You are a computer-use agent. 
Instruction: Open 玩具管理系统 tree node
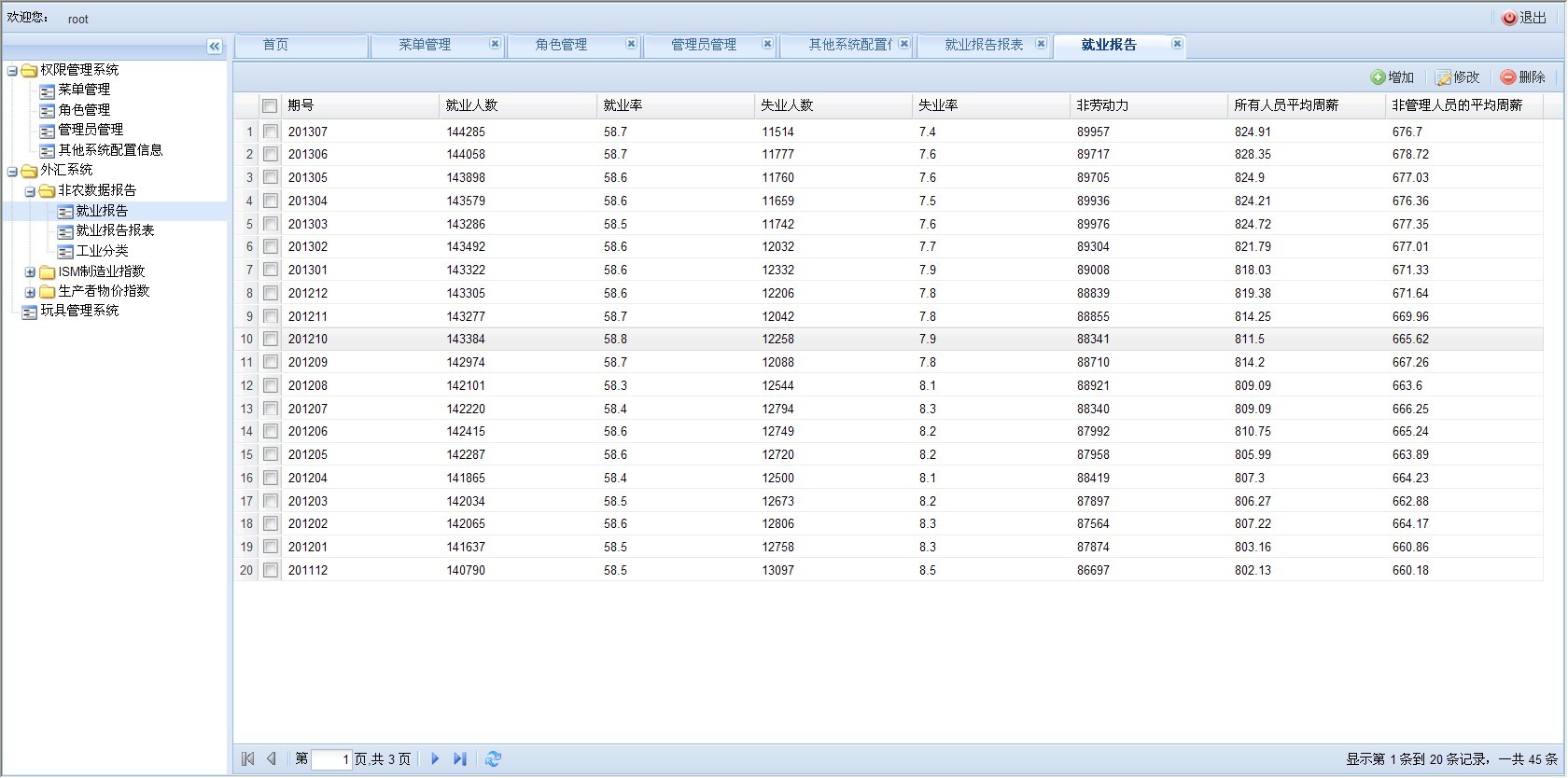(x=79, y=311)
